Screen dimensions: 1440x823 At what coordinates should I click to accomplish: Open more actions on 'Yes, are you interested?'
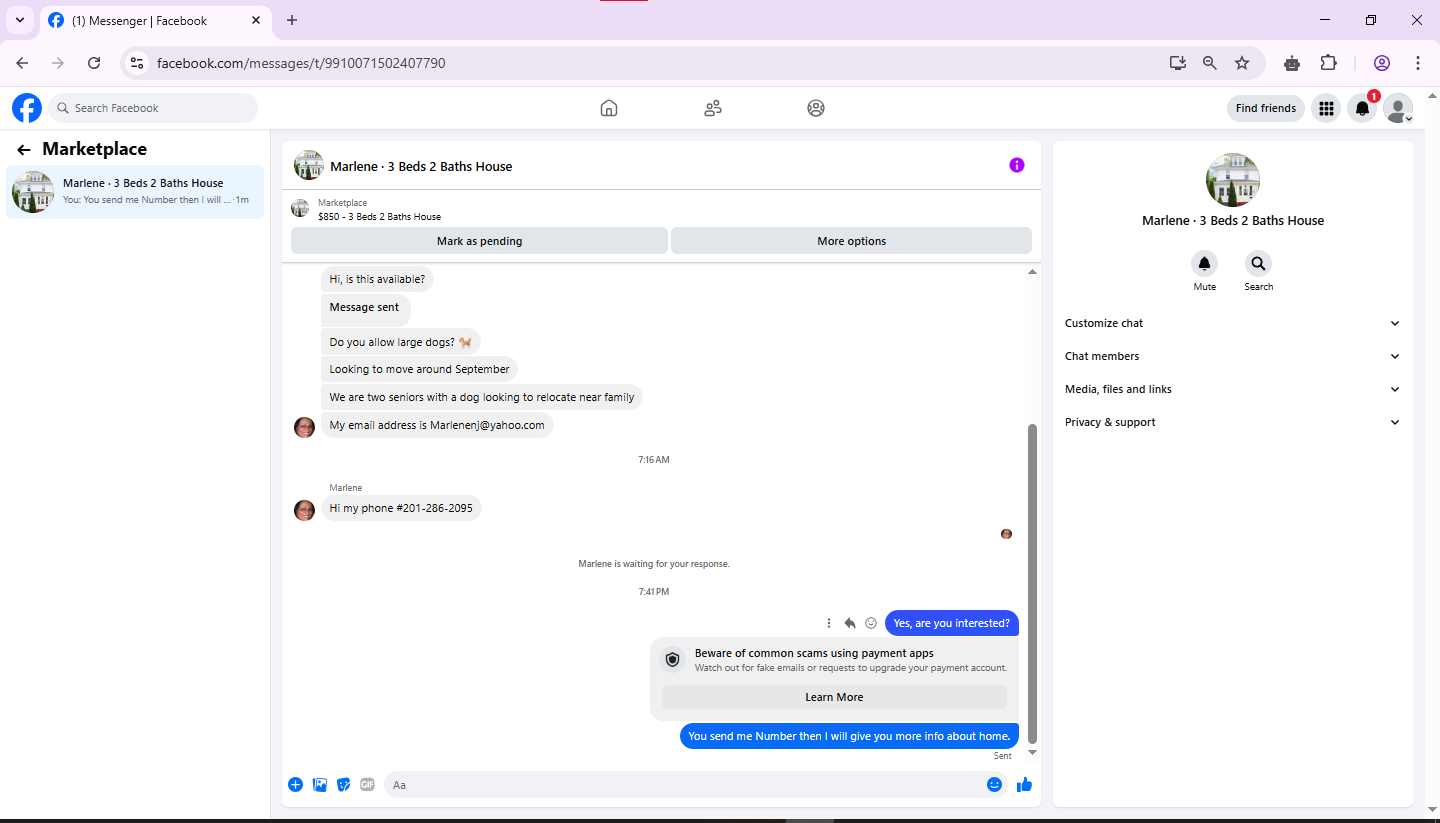pos(829,623)
